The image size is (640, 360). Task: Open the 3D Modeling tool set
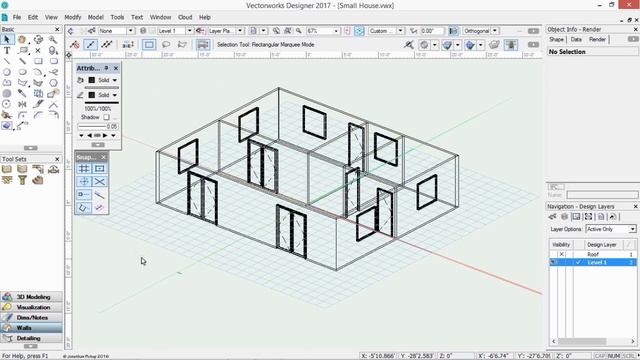pos(31,297)
